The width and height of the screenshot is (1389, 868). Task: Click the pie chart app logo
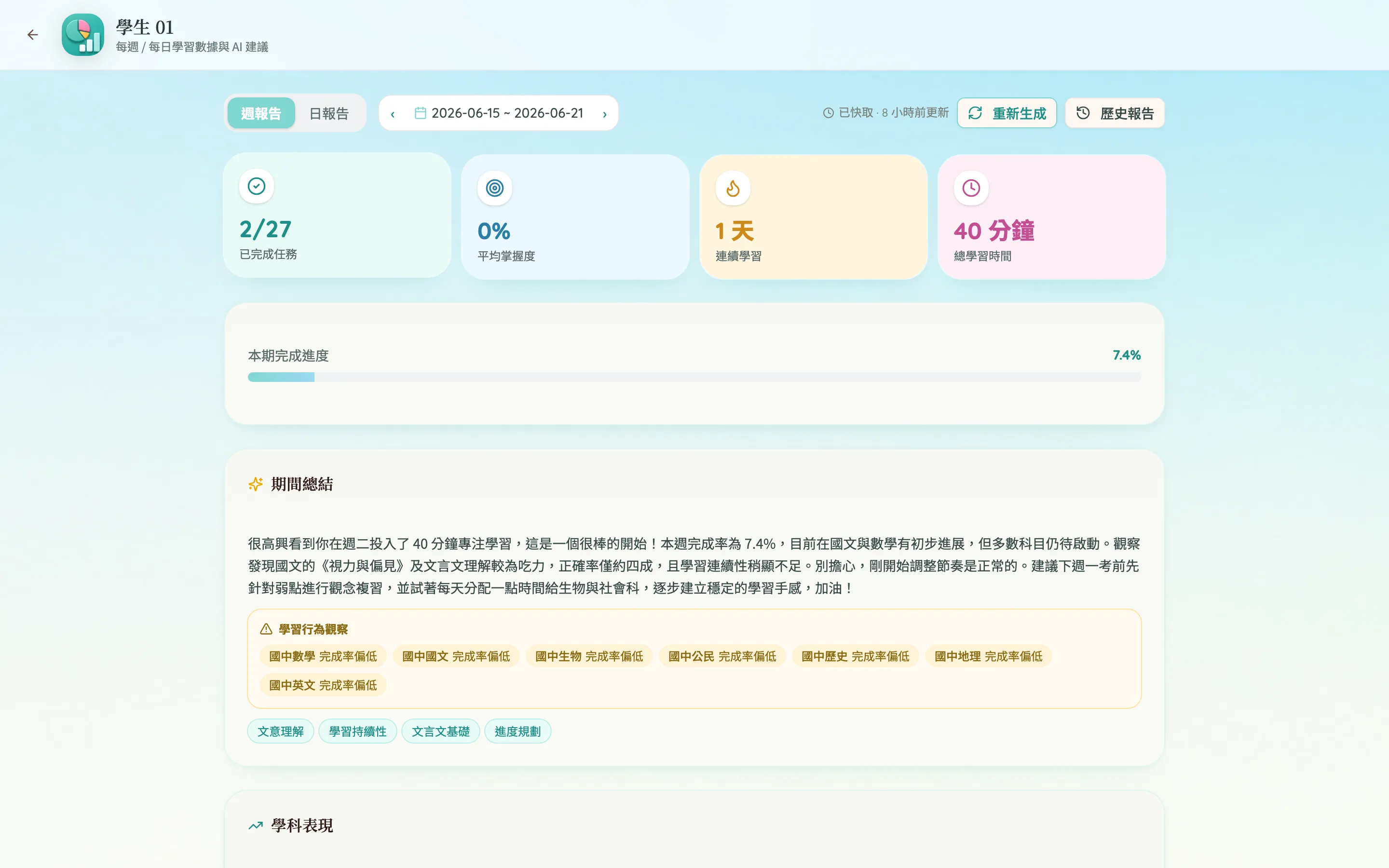pyautogui.click(x=82, y=35)
